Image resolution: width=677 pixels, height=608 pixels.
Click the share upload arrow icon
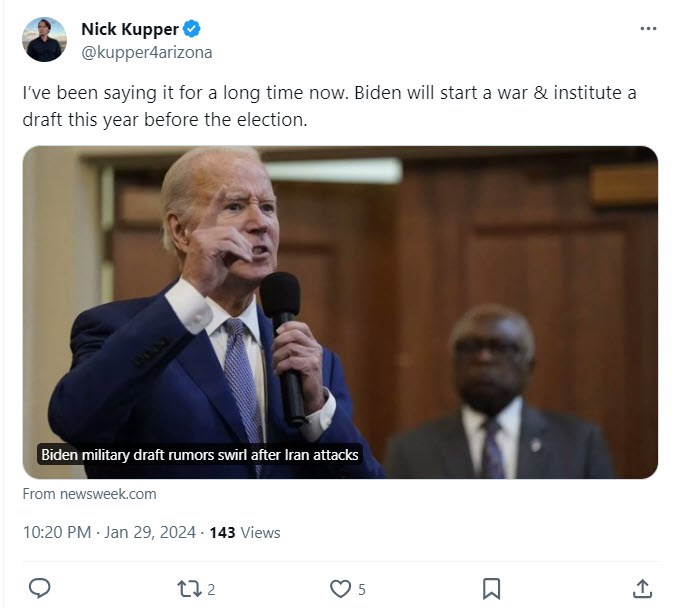pyautogui.click(x=643, y=588)
